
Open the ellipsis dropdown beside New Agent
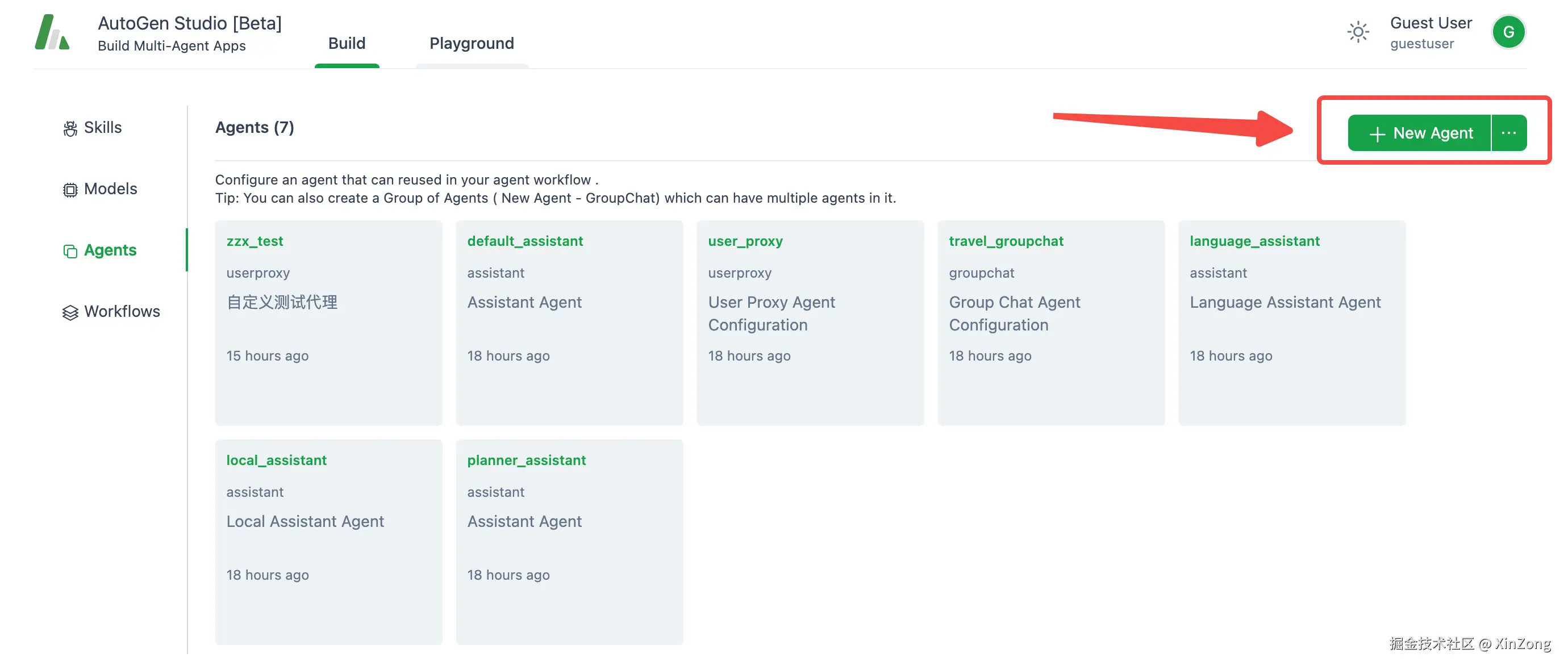click(1508, 133)
